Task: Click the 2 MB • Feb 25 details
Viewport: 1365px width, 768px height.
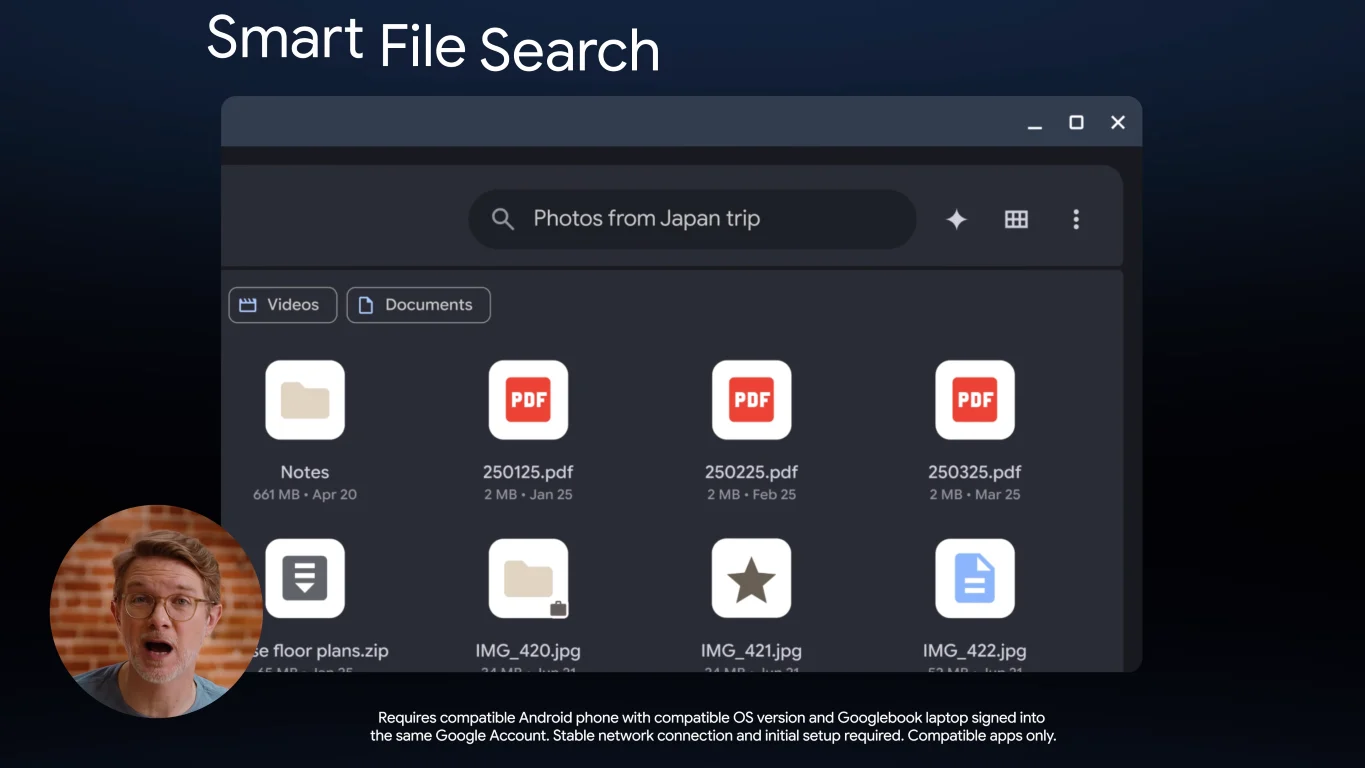Action: tap(752, 495)
